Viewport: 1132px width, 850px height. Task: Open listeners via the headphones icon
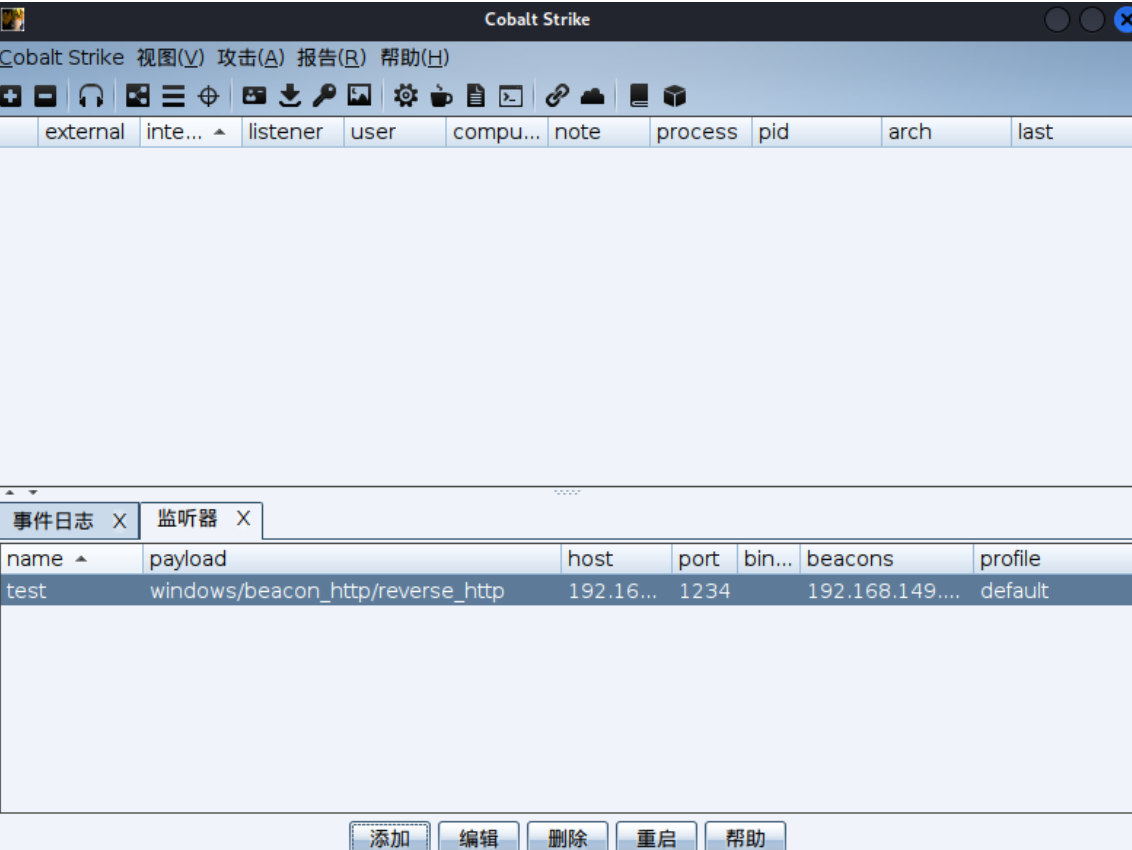point(91,96)
